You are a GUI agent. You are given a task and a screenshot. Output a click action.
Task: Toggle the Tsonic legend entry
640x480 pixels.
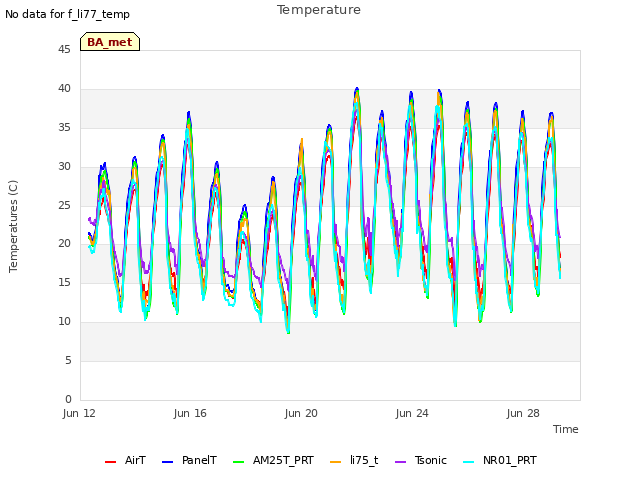[421, 460]
